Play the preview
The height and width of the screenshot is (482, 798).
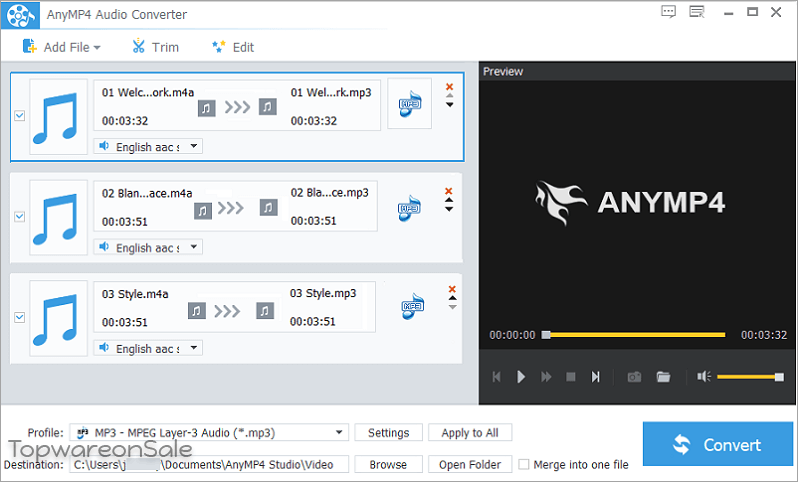(x=521, y=377)
